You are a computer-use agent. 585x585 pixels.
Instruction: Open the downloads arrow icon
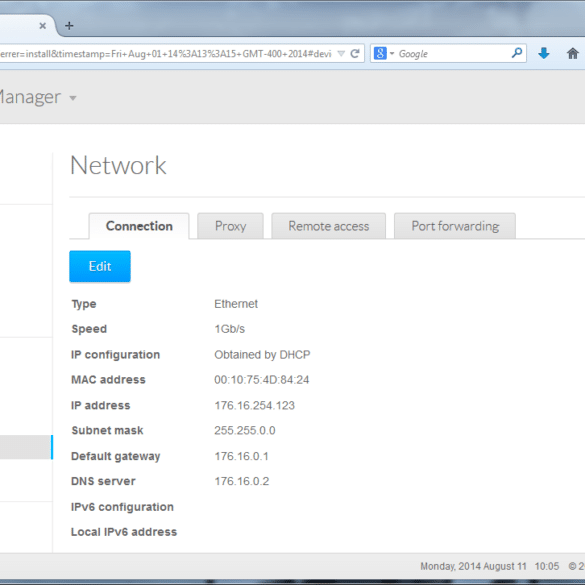pos(544,53)
